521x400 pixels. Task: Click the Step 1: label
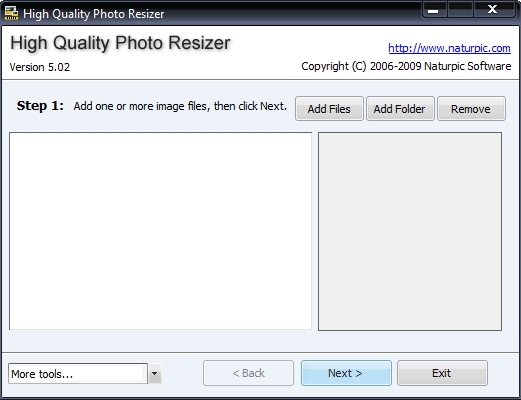(x=40, y=106)
